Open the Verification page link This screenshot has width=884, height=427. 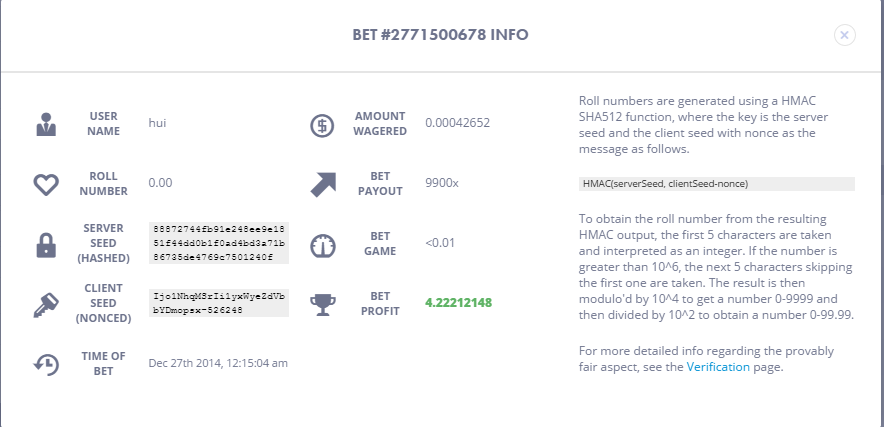click(x=718, y=367)
